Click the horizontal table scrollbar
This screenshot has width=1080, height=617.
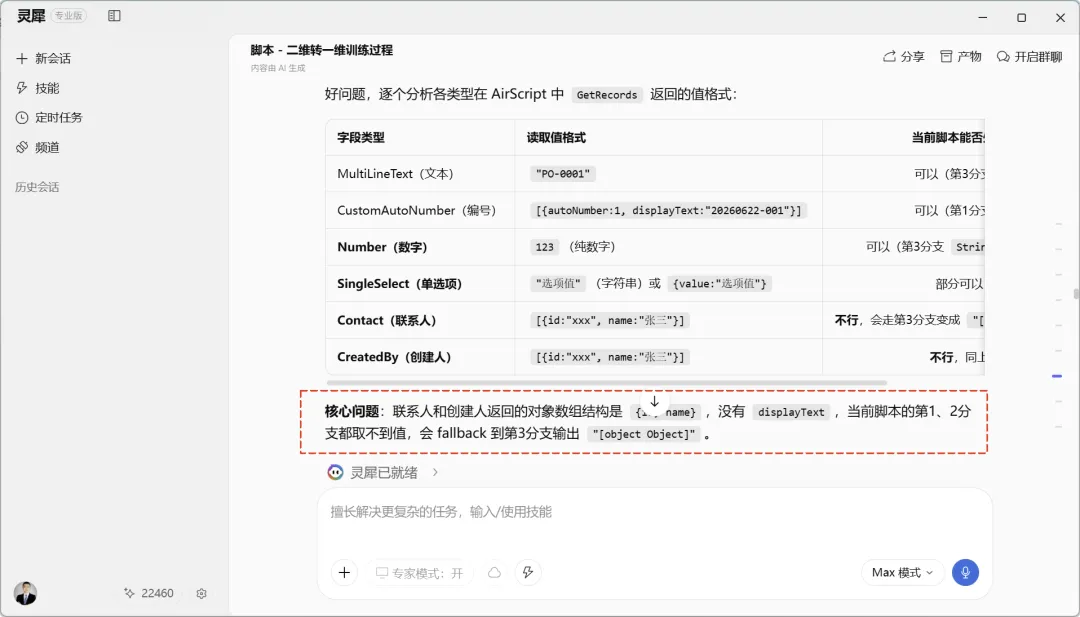point(607,382)
